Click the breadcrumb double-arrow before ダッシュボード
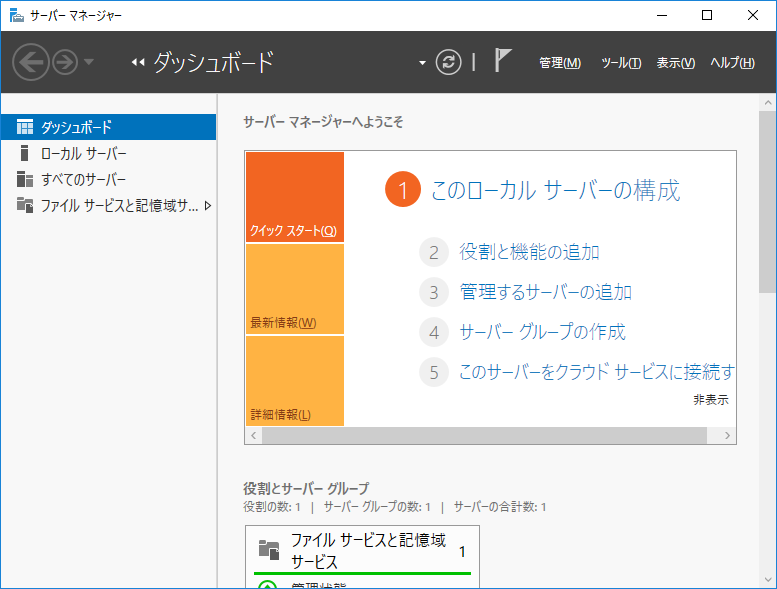The height and width of the screenshot is (589, 777). [138, 62]
